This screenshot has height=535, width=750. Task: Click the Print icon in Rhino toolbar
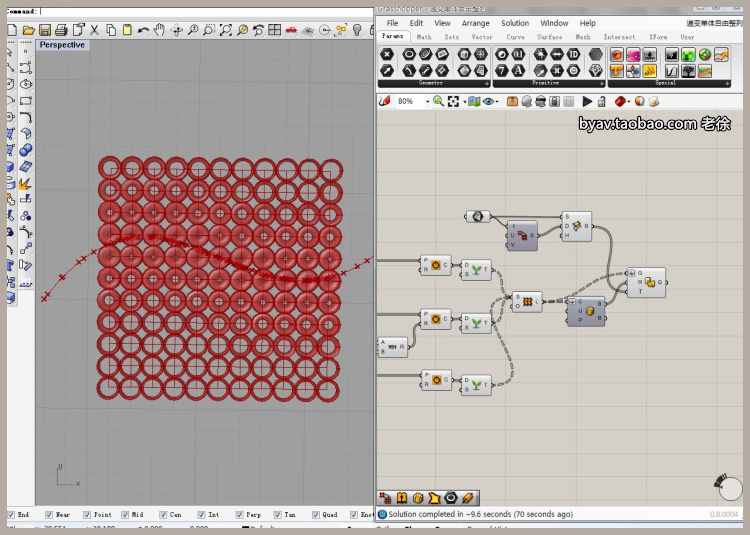pyautogui.click(x=62, y=30)
